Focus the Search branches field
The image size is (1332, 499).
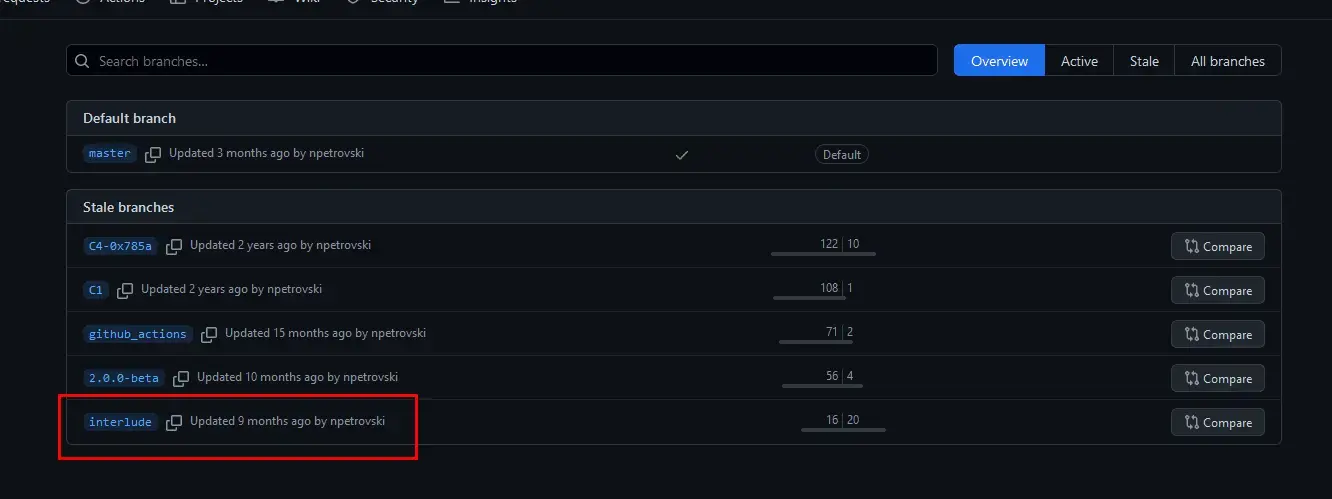[x=502, y=61]
